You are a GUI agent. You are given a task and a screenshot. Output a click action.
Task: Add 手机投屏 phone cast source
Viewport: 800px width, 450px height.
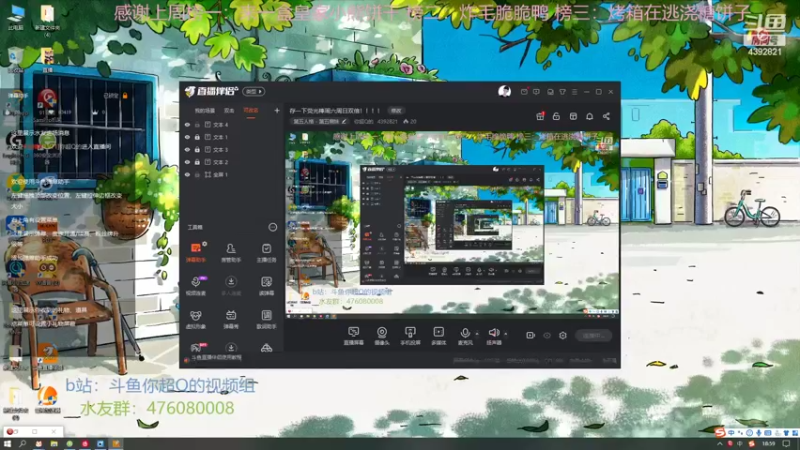pyautogui.click(x=410, y=336)
